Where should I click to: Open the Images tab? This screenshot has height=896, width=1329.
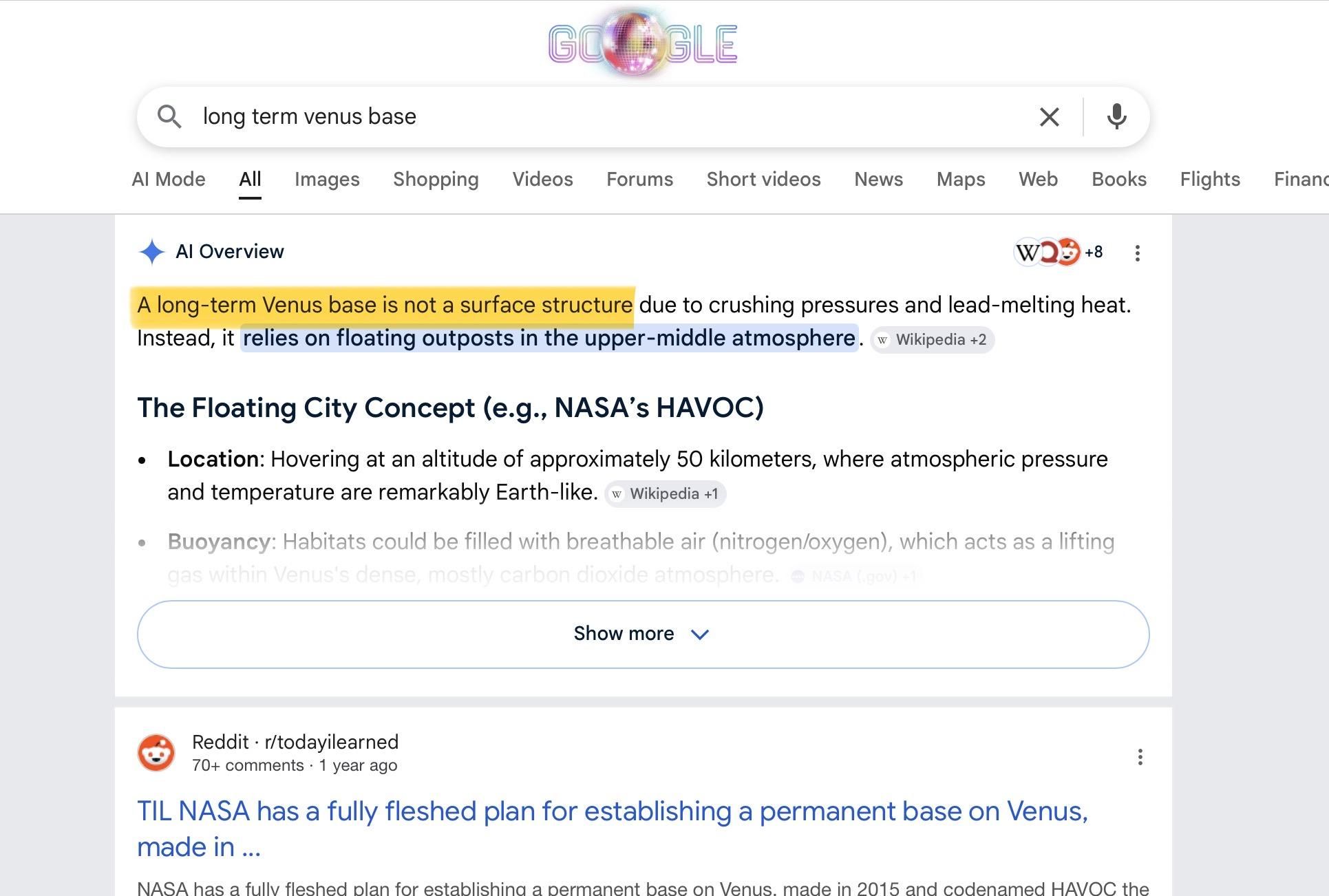(327, 179)
